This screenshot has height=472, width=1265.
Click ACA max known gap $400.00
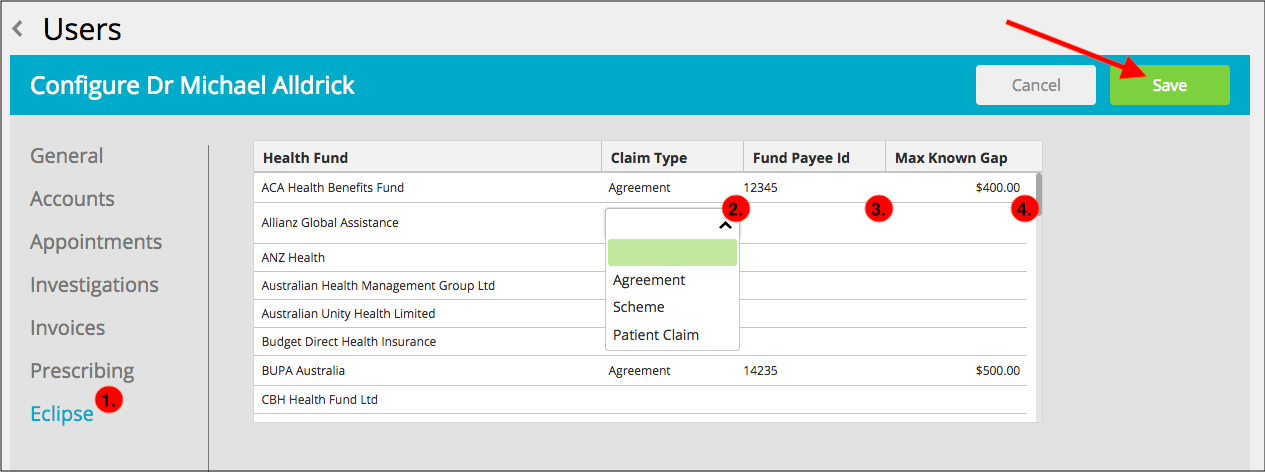tap(998, 187)
